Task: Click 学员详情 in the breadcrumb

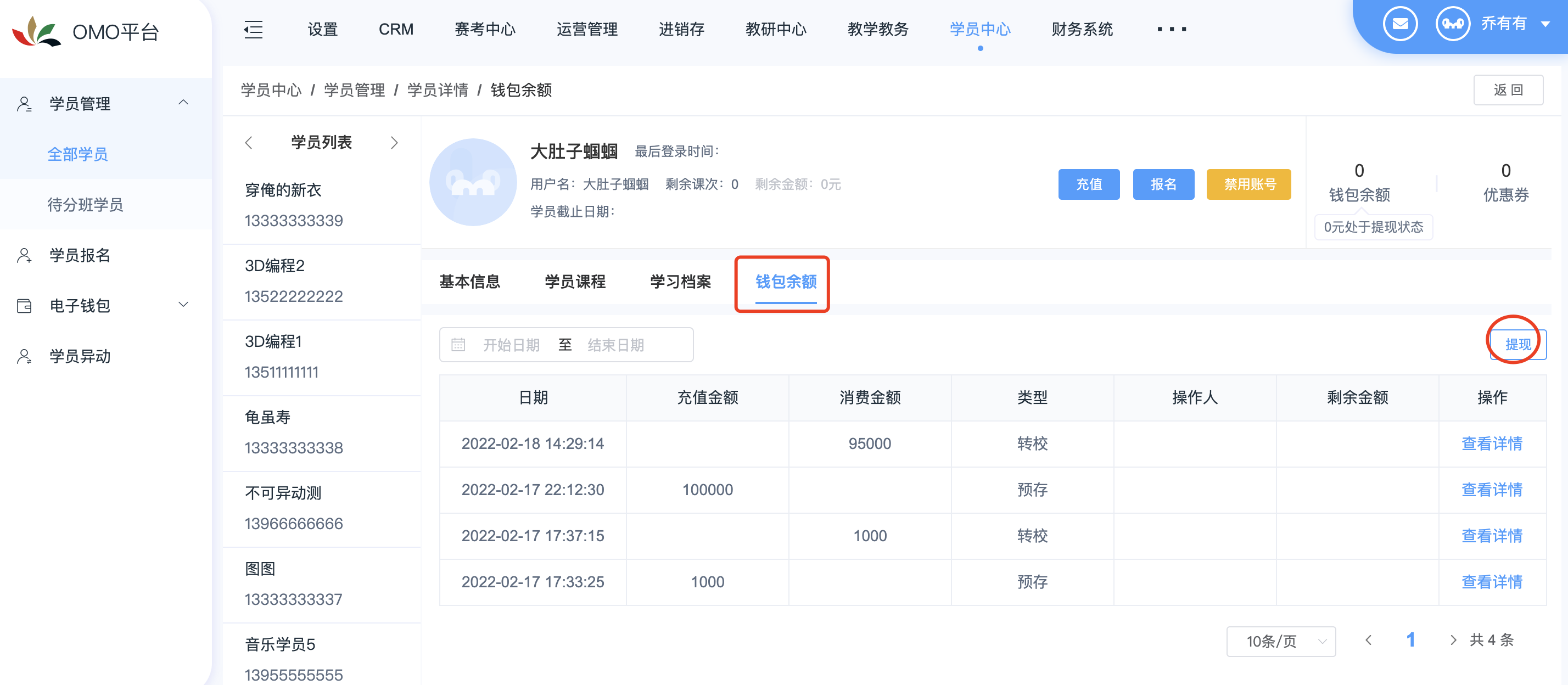Action: click(x=438, y=90)
